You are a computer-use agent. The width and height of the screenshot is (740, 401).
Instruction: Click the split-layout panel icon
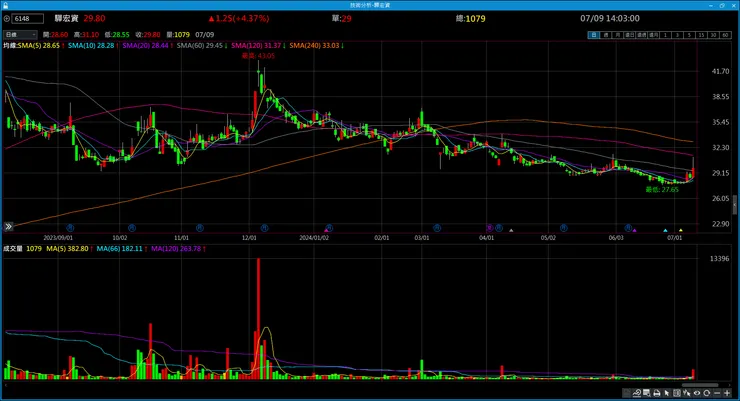pyautogui.click(x=677, y=393)
